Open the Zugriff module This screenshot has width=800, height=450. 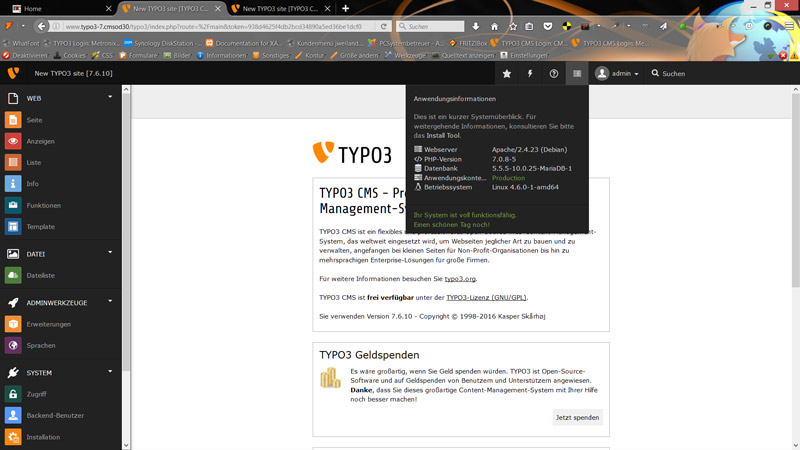tap(36, 394)
